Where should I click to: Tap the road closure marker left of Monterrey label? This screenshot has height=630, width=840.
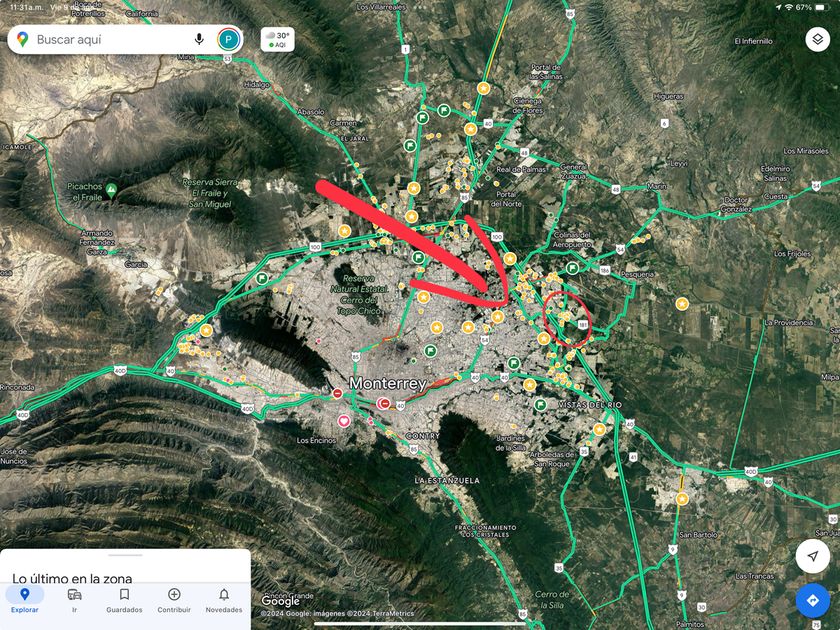338,393
